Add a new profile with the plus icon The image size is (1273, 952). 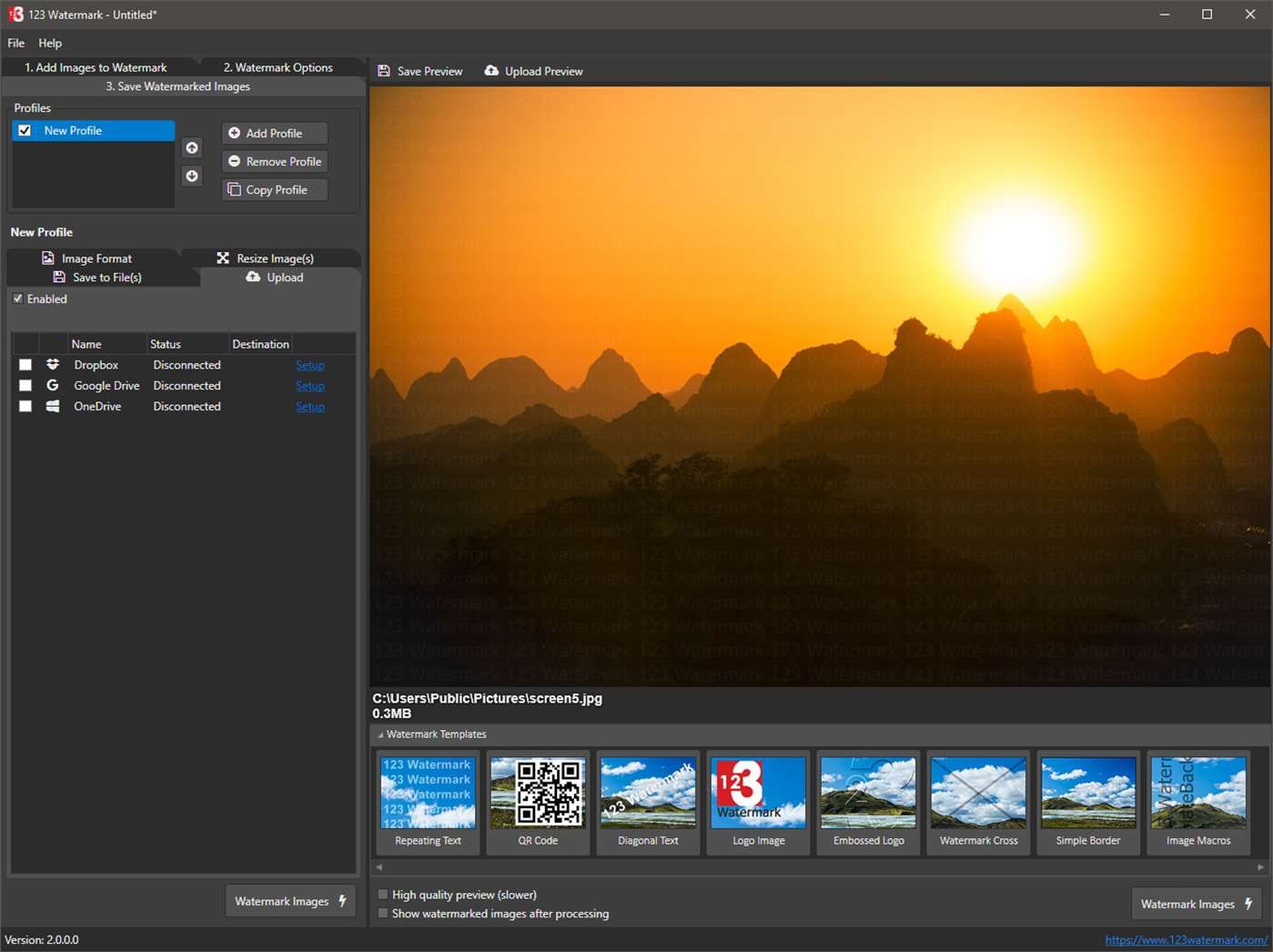[x=234, y=133]
